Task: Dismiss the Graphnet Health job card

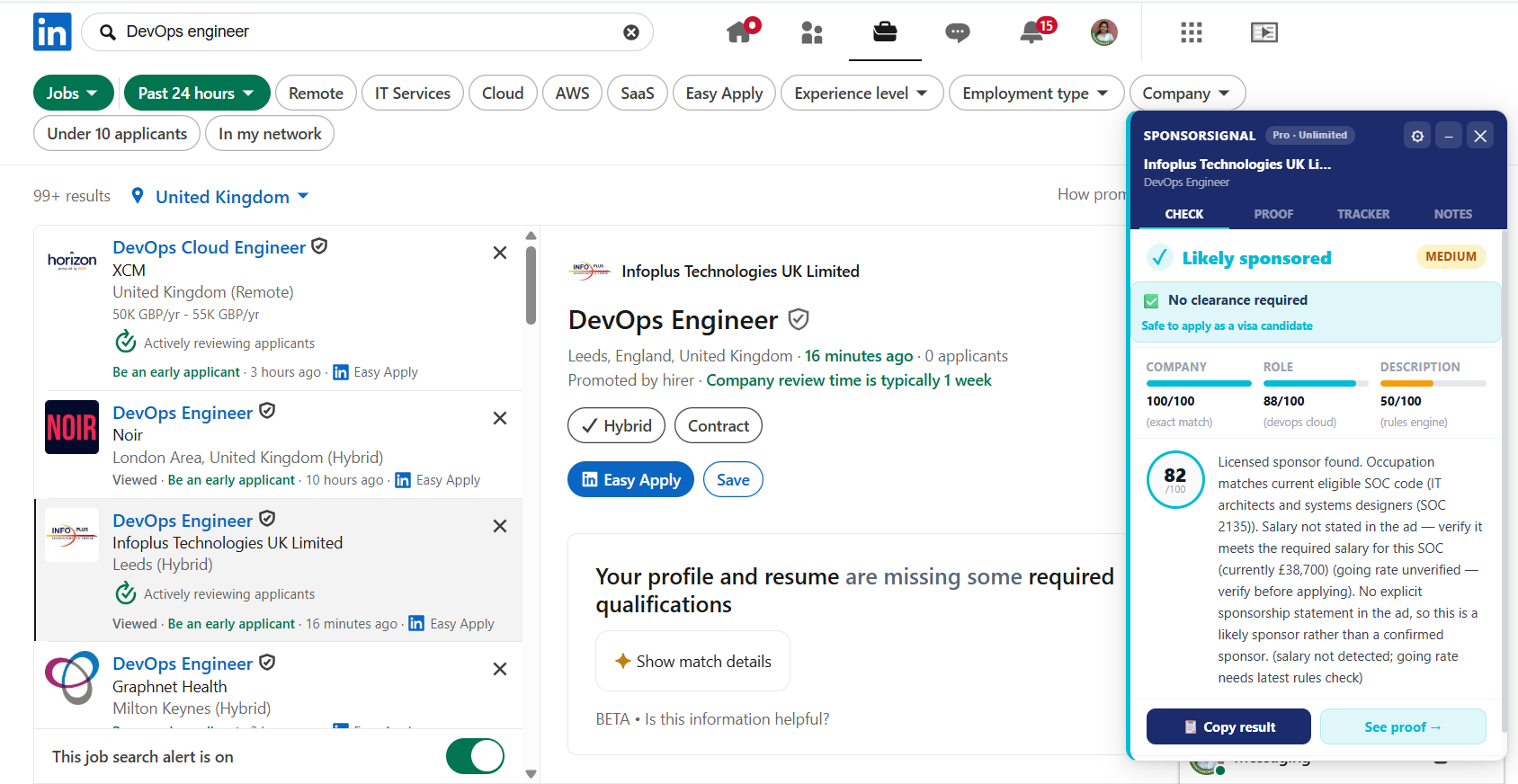Action: [500, 669]
